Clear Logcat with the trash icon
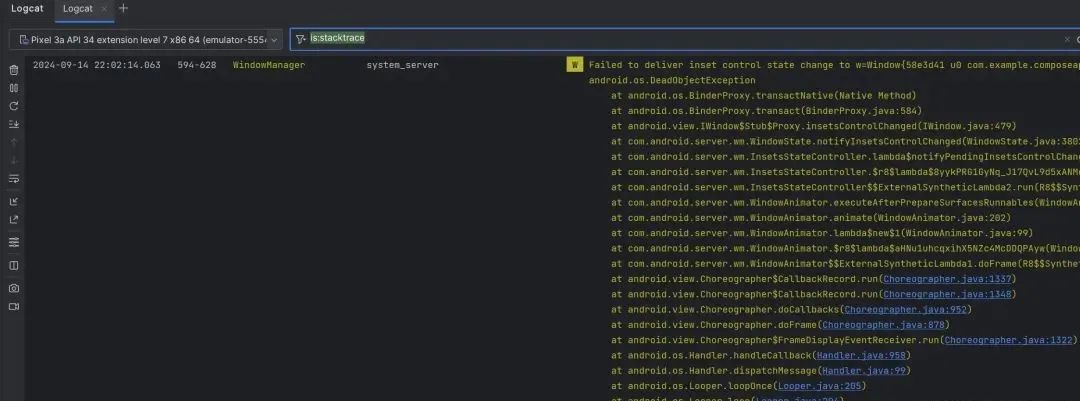The image size is (1080, 401). [x=13, y=70]
